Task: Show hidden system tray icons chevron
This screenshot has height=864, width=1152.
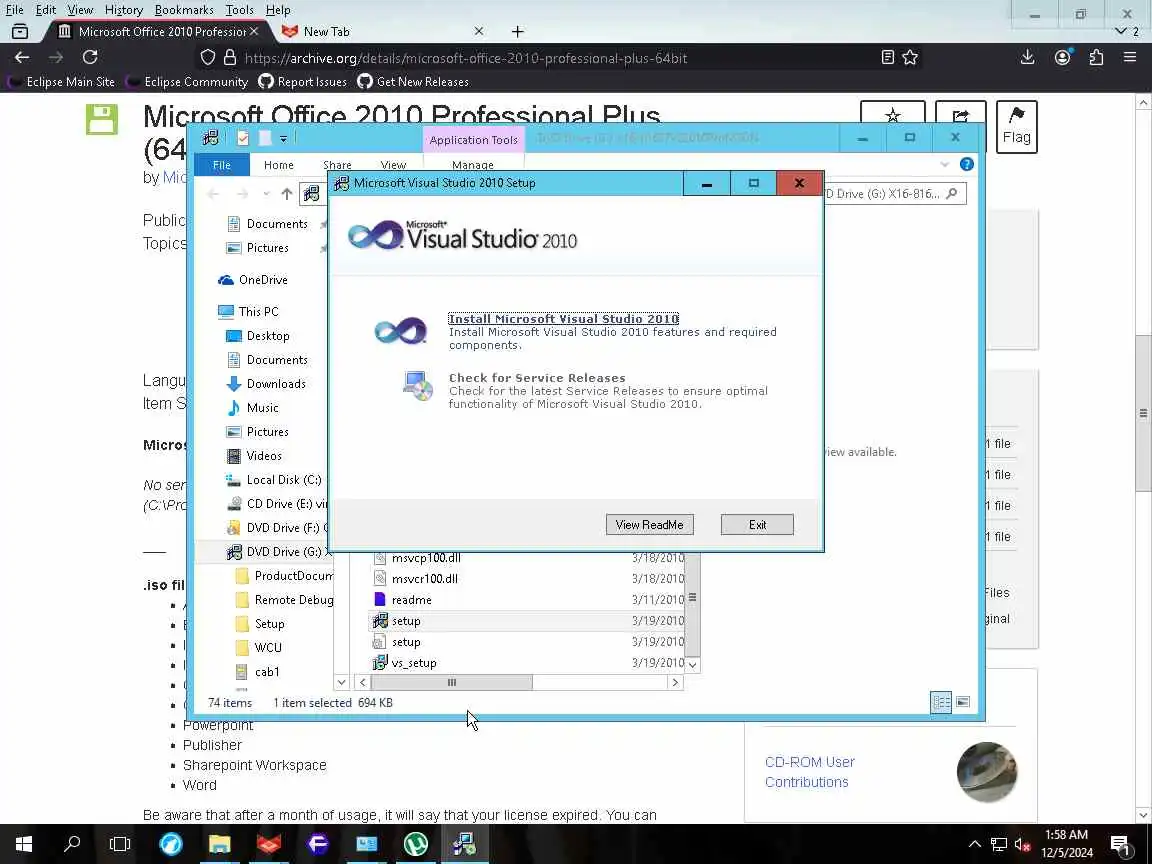Action: pos(974,844)
